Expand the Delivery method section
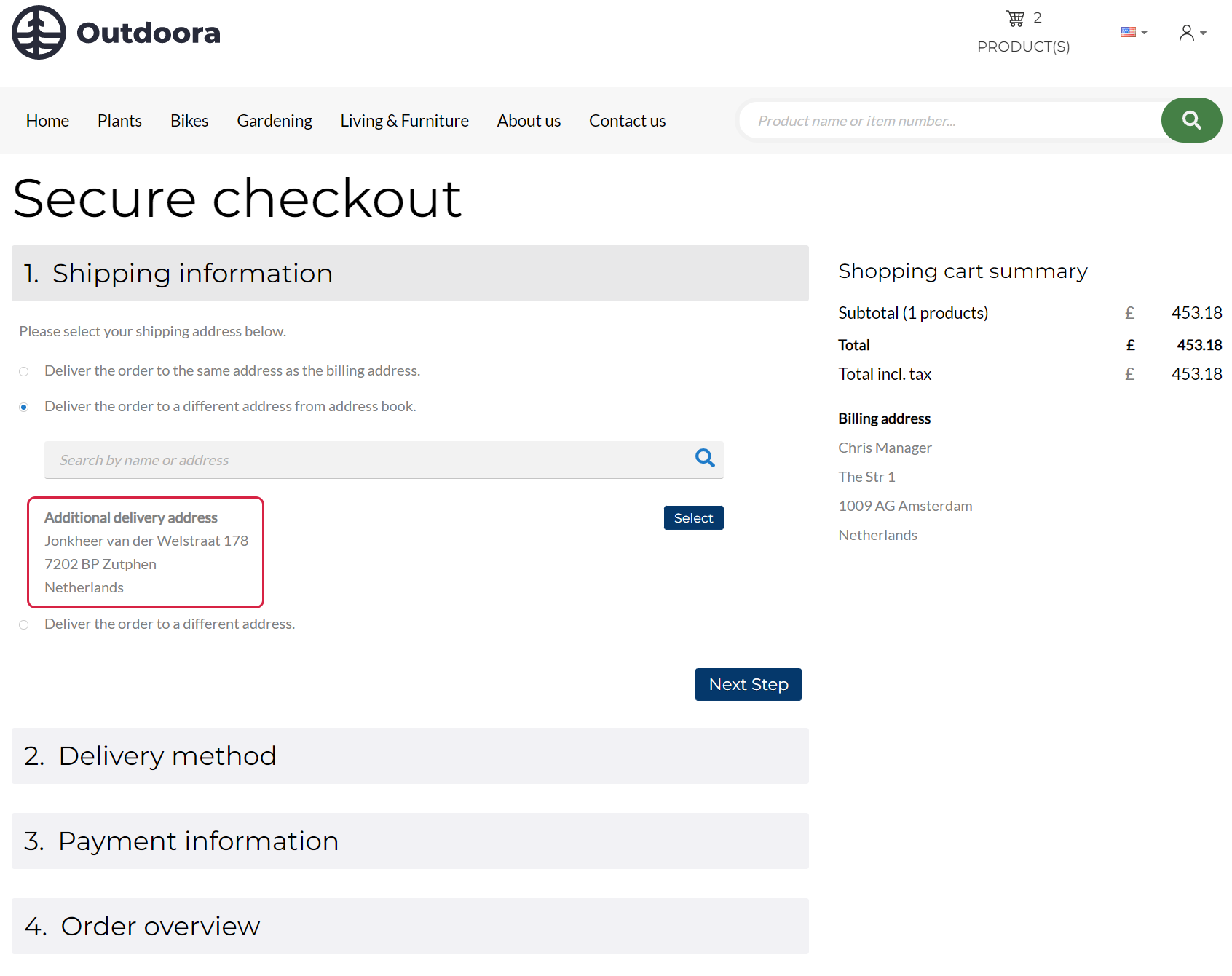The height and width of the screenshot is (976, 1232). (x=410, y=756)
